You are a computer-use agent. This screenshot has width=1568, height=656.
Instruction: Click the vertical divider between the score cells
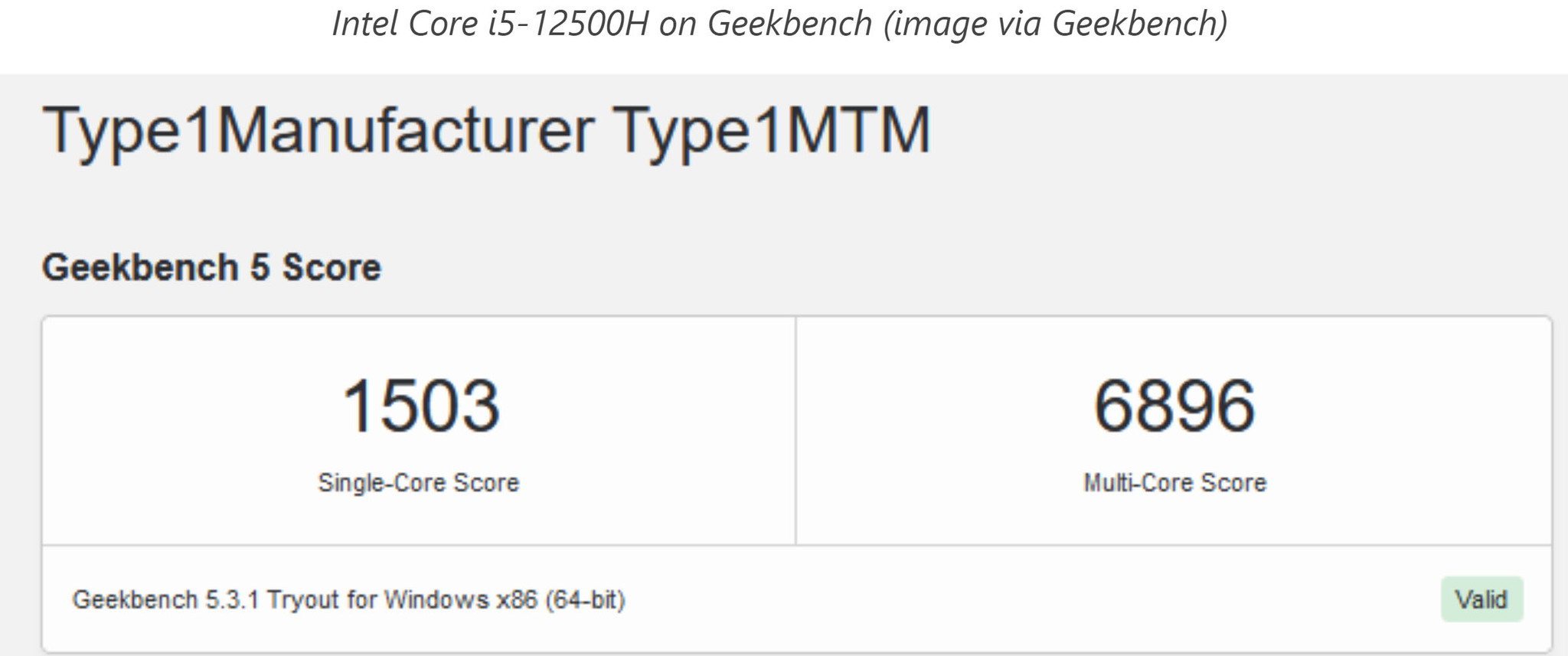coord(795,430)
